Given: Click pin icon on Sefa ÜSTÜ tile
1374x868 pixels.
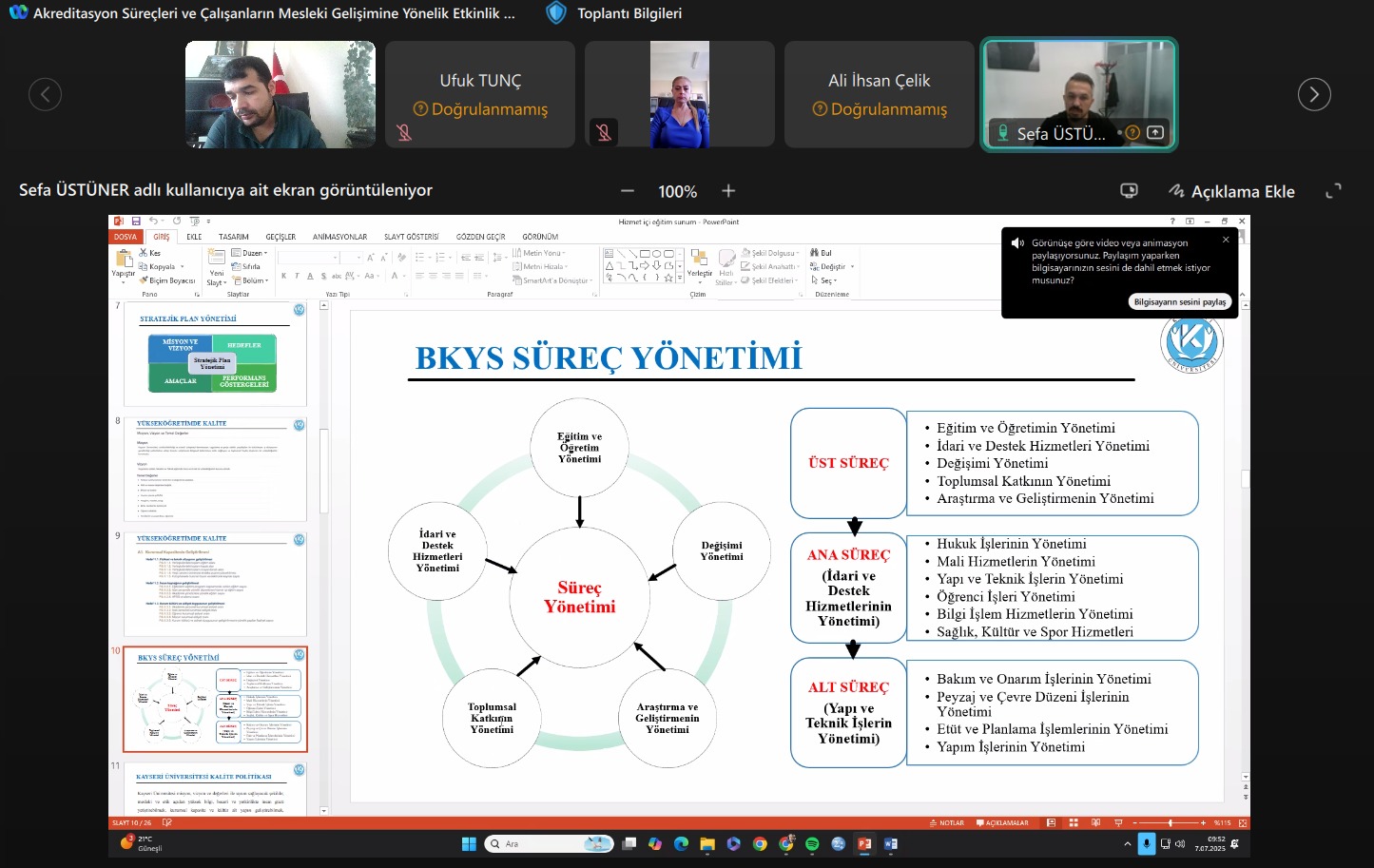Looking at the screenshot, I should click(x=1155, y=133).
